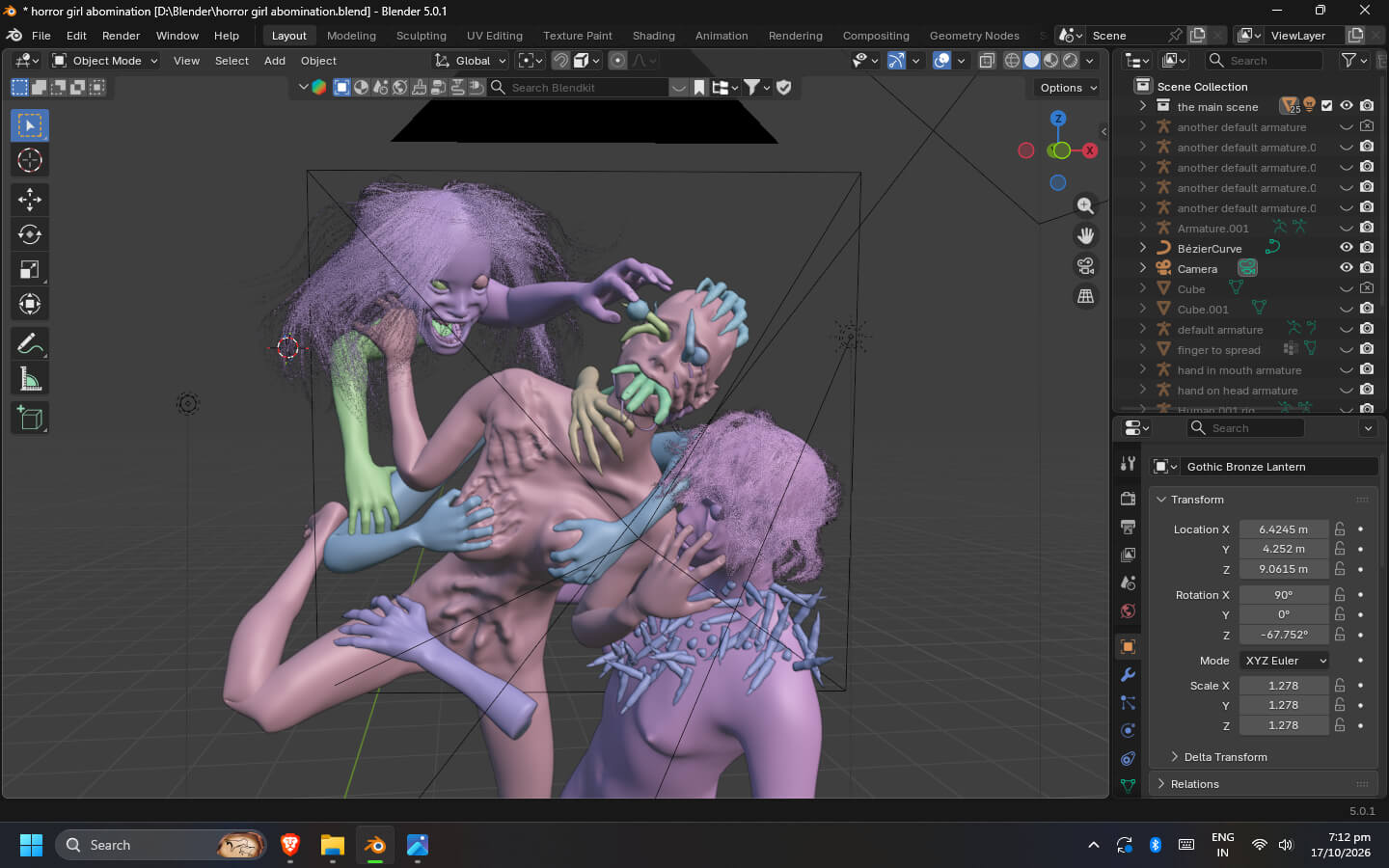Activate the 3D Cursor tool
The image size is (1389, 868).
(x=30, y=160)
